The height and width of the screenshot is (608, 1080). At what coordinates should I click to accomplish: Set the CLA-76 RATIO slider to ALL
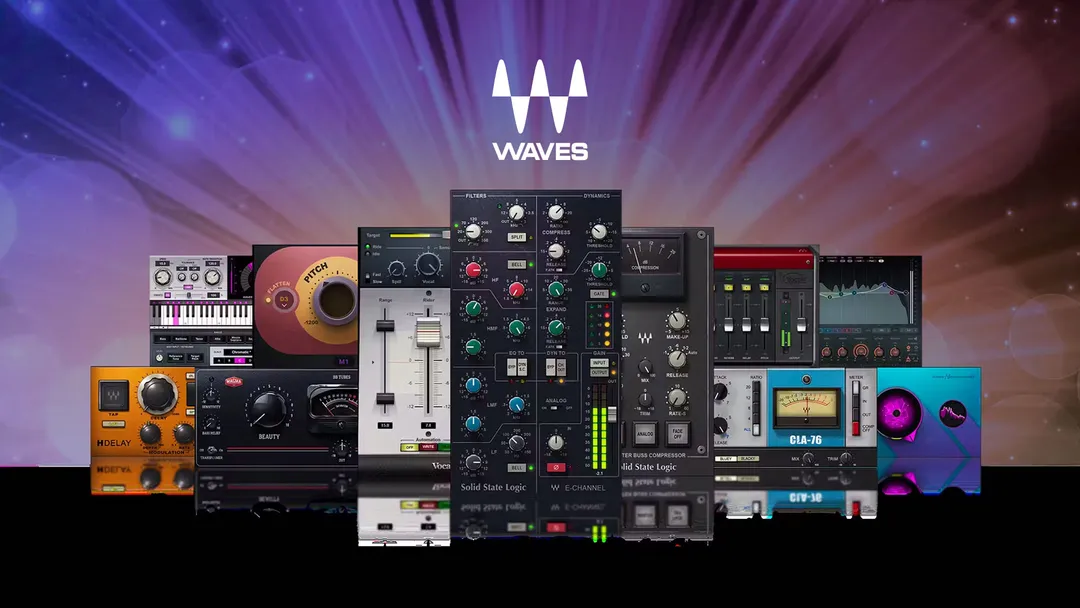tap(756, 429)
